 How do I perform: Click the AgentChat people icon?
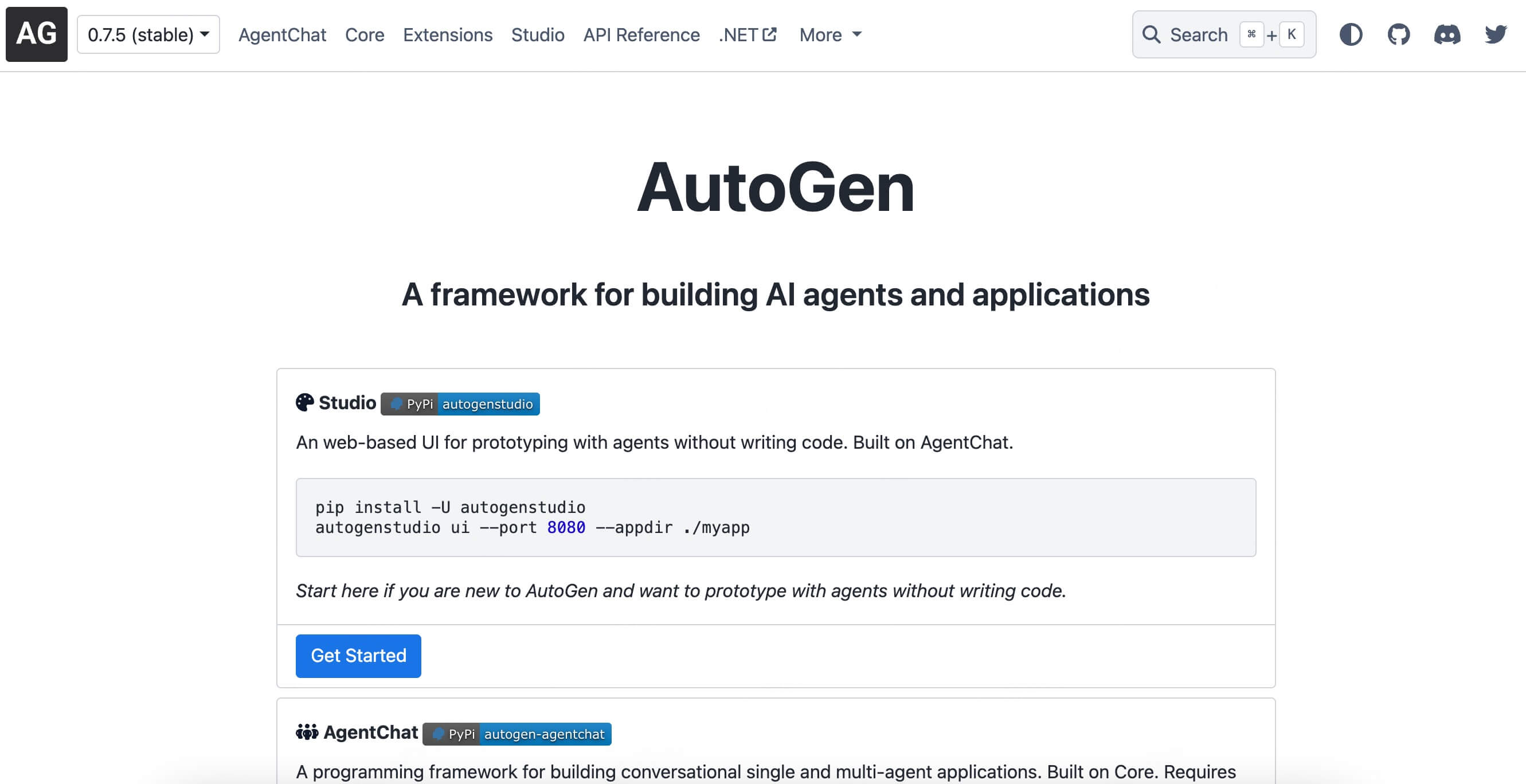pos(307,732)
